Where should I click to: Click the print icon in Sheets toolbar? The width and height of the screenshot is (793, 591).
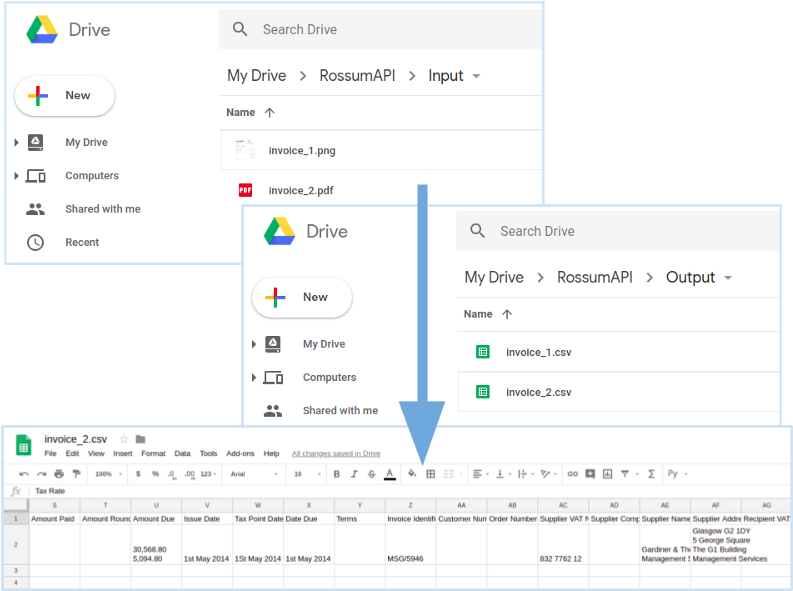(x=59, y=474)
